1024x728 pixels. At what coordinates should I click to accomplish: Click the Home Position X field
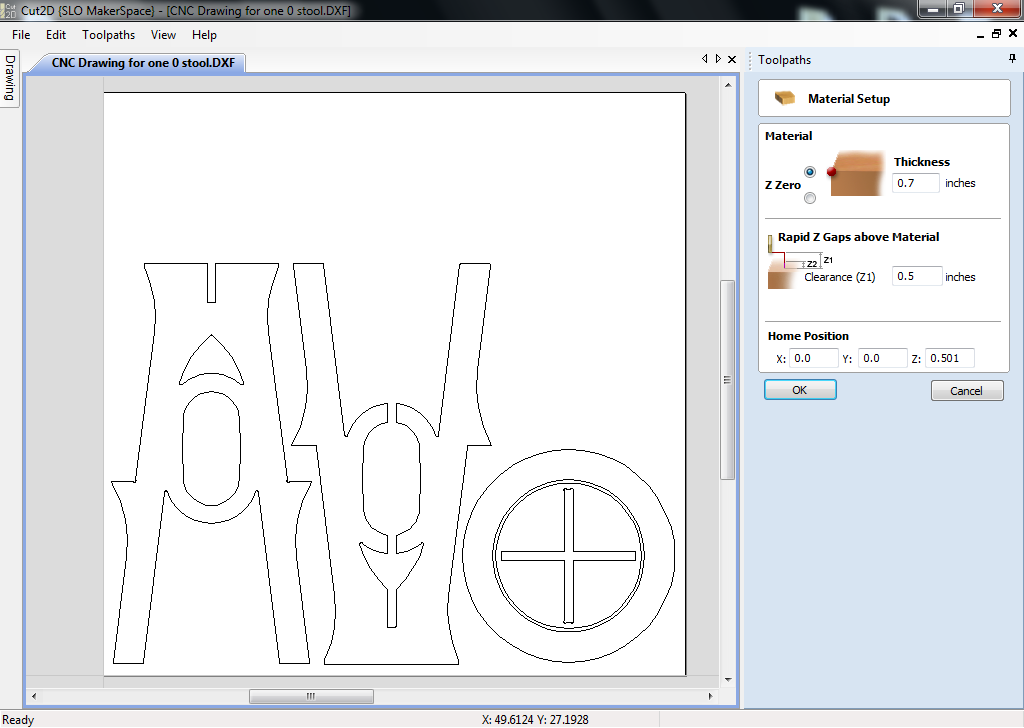[814, 358]
